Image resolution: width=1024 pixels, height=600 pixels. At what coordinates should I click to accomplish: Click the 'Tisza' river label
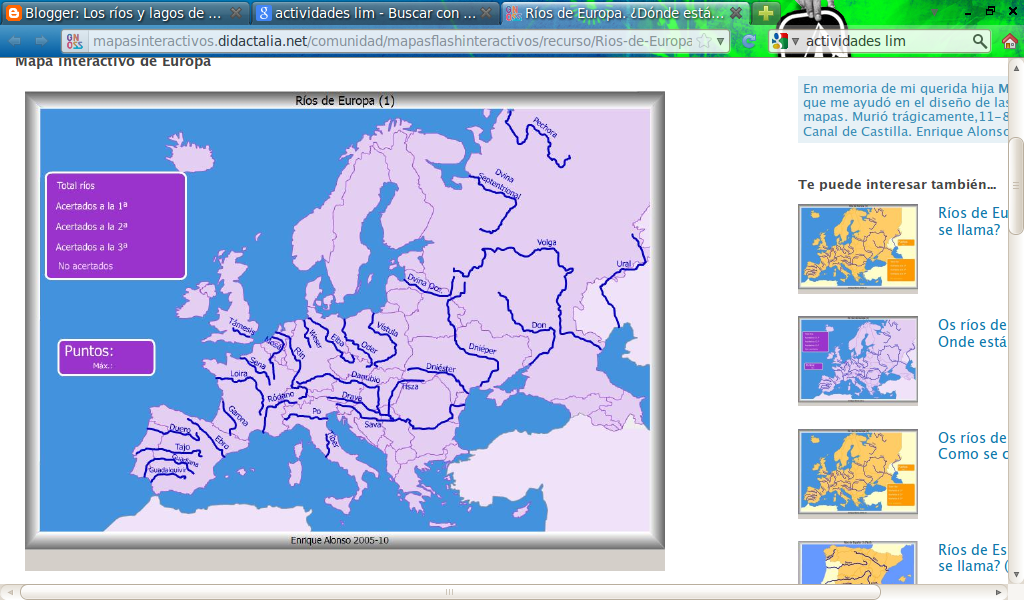[409, 387]
